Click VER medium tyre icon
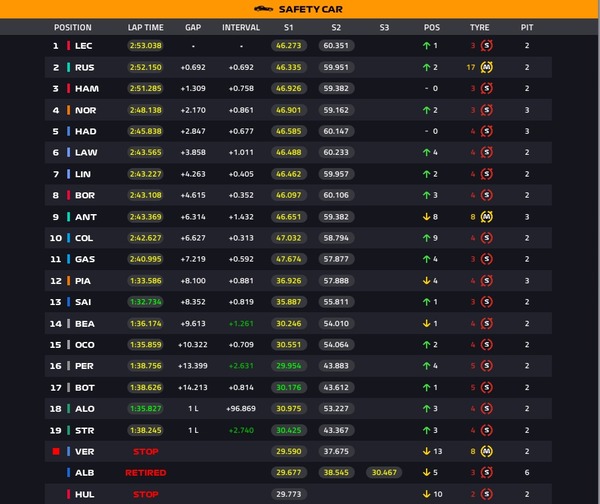The image size is (600, 504). pyautogui.click(x=486, y=452)
